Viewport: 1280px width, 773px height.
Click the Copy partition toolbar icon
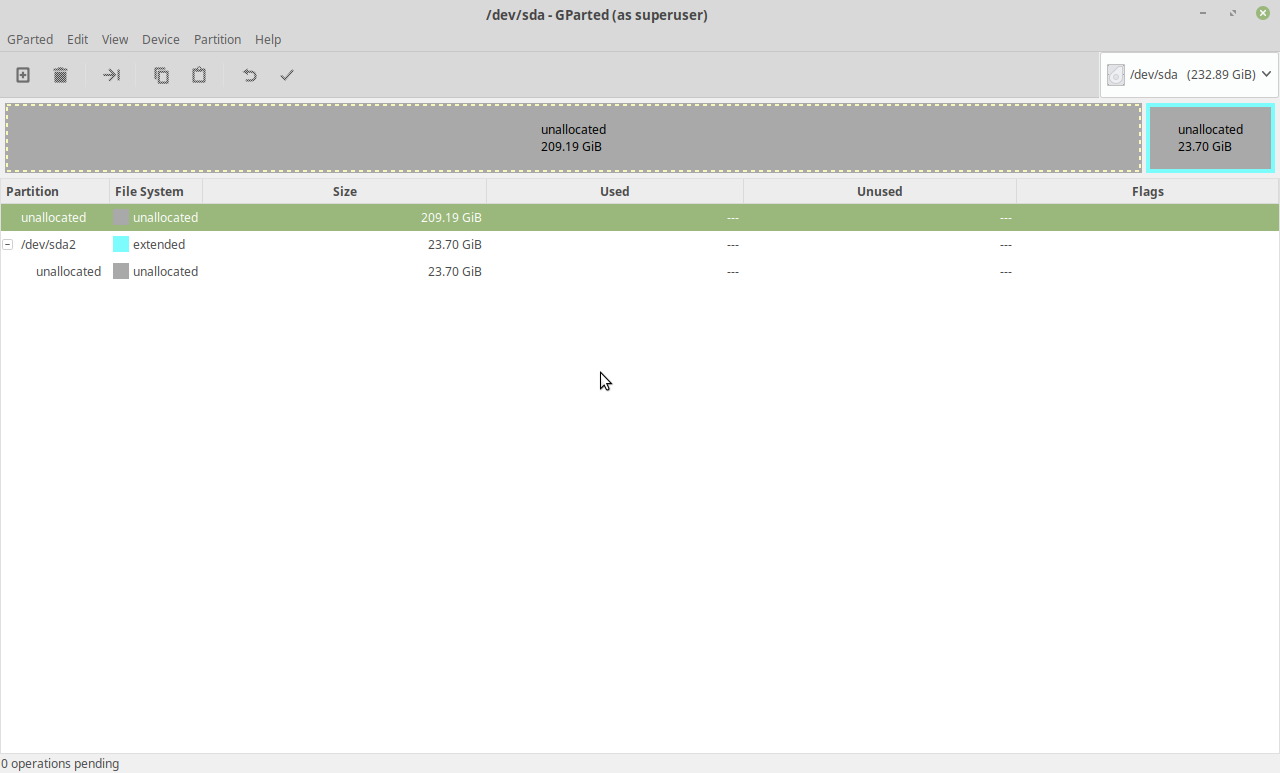[161, 75]
